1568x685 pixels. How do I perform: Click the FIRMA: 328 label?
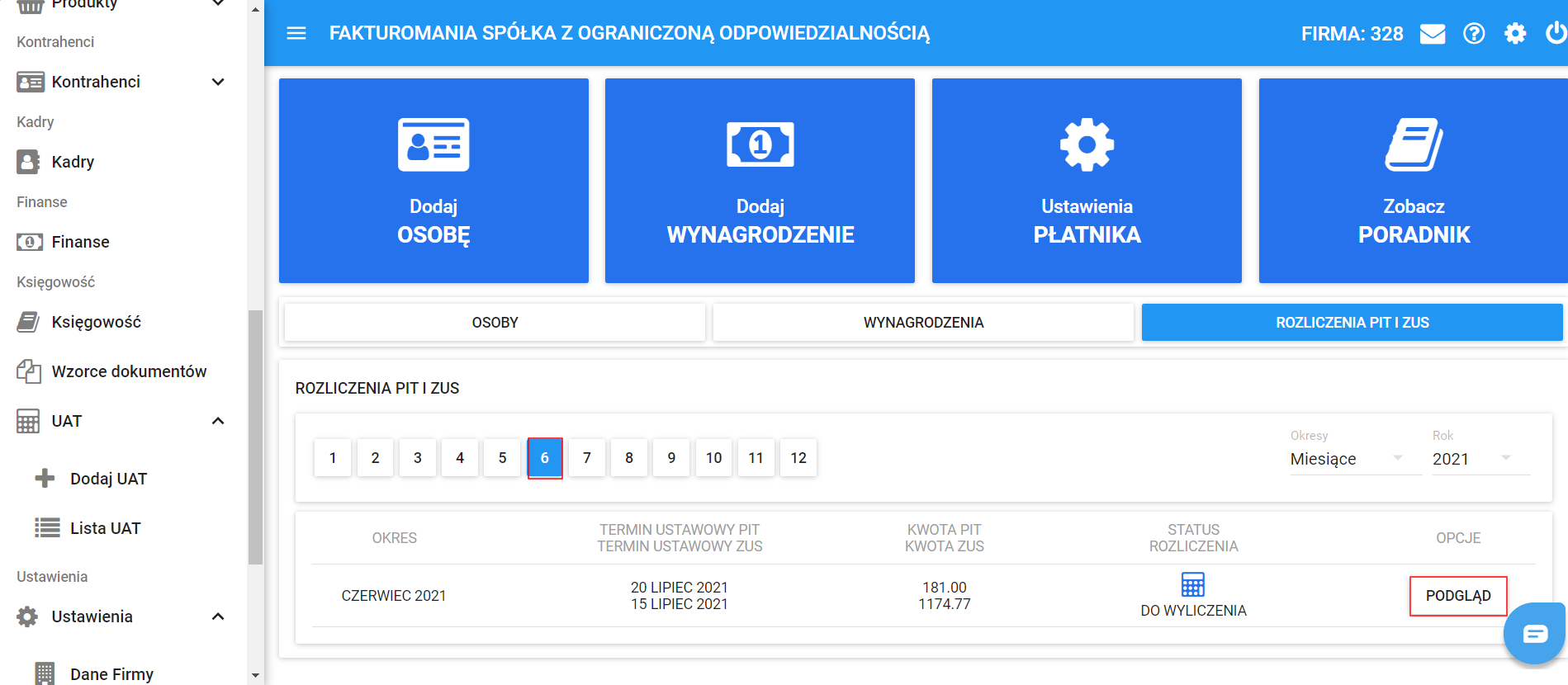click(1352, 34)
